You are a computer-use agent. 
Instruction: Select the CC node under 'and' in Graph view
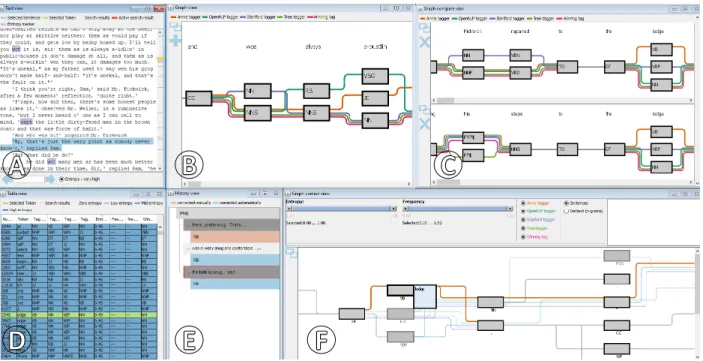pos(198,97)
